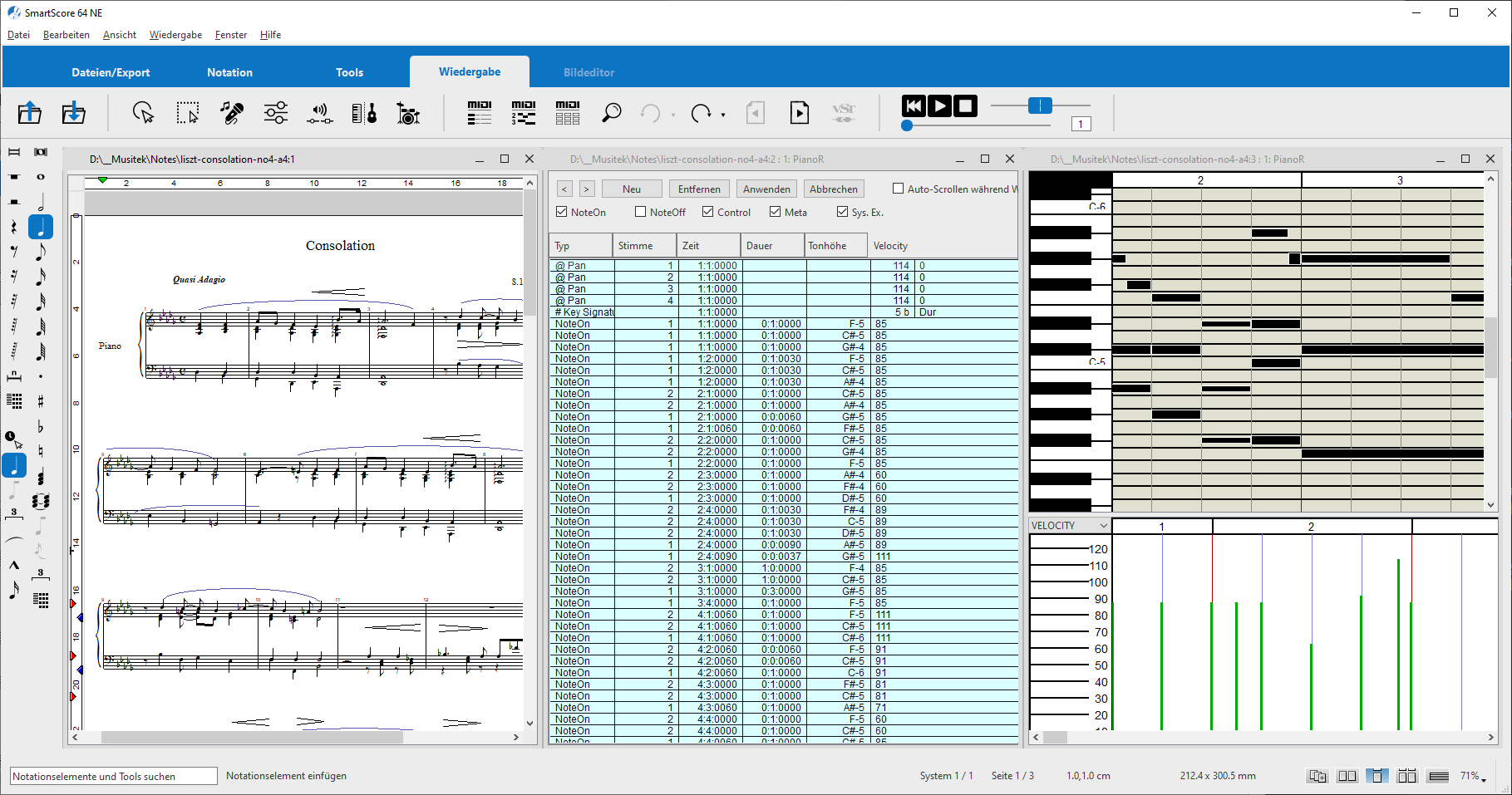Expand the redo arrow dropdown
1512x795 pixels.
pos(723,115)
